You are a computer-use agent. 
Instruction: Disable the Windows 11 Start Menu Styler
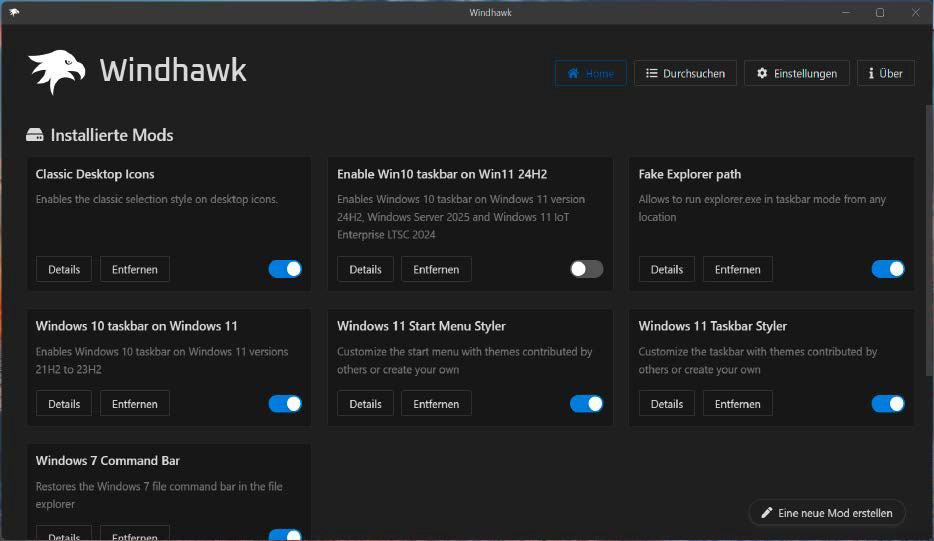pyautogui.click(x=587, y=404)
